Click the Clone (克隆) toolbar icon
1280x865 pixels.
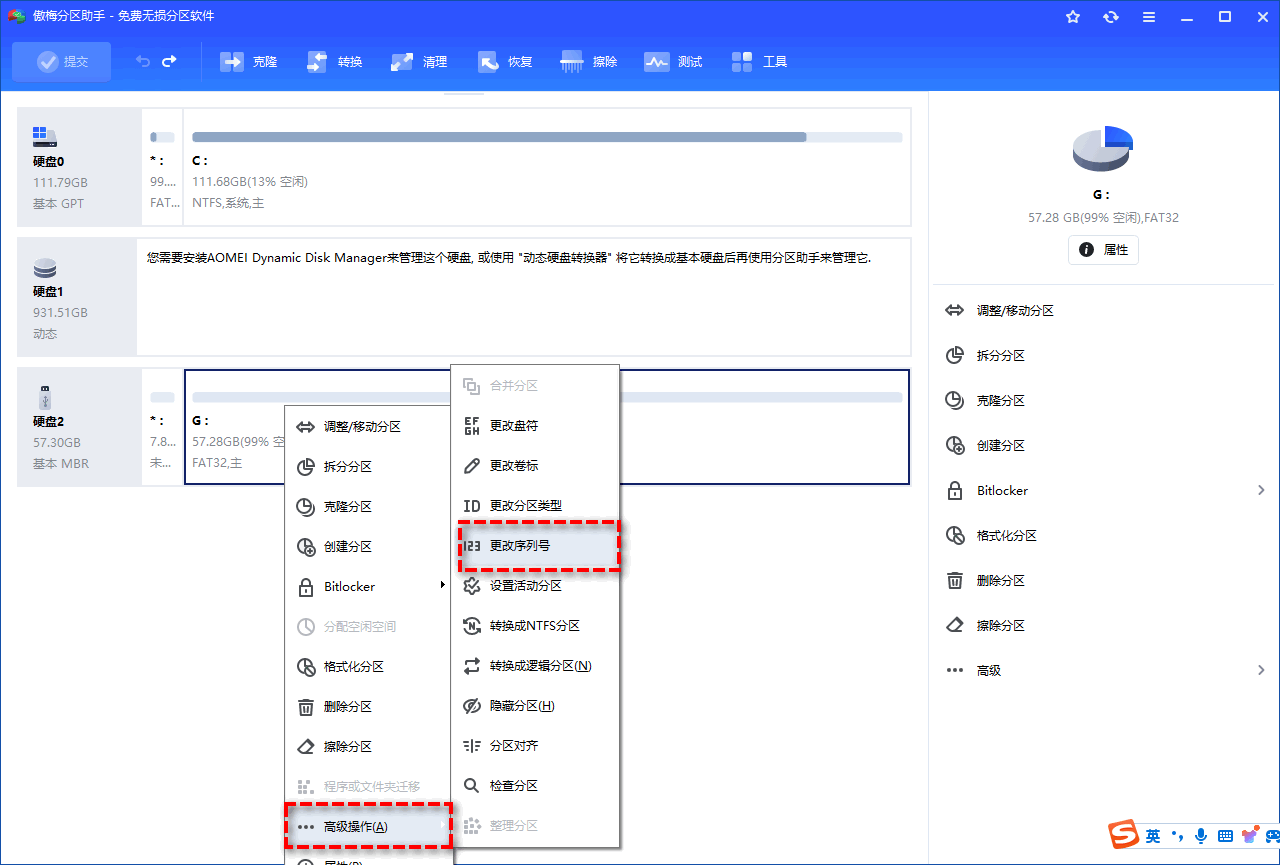point(249,62)
